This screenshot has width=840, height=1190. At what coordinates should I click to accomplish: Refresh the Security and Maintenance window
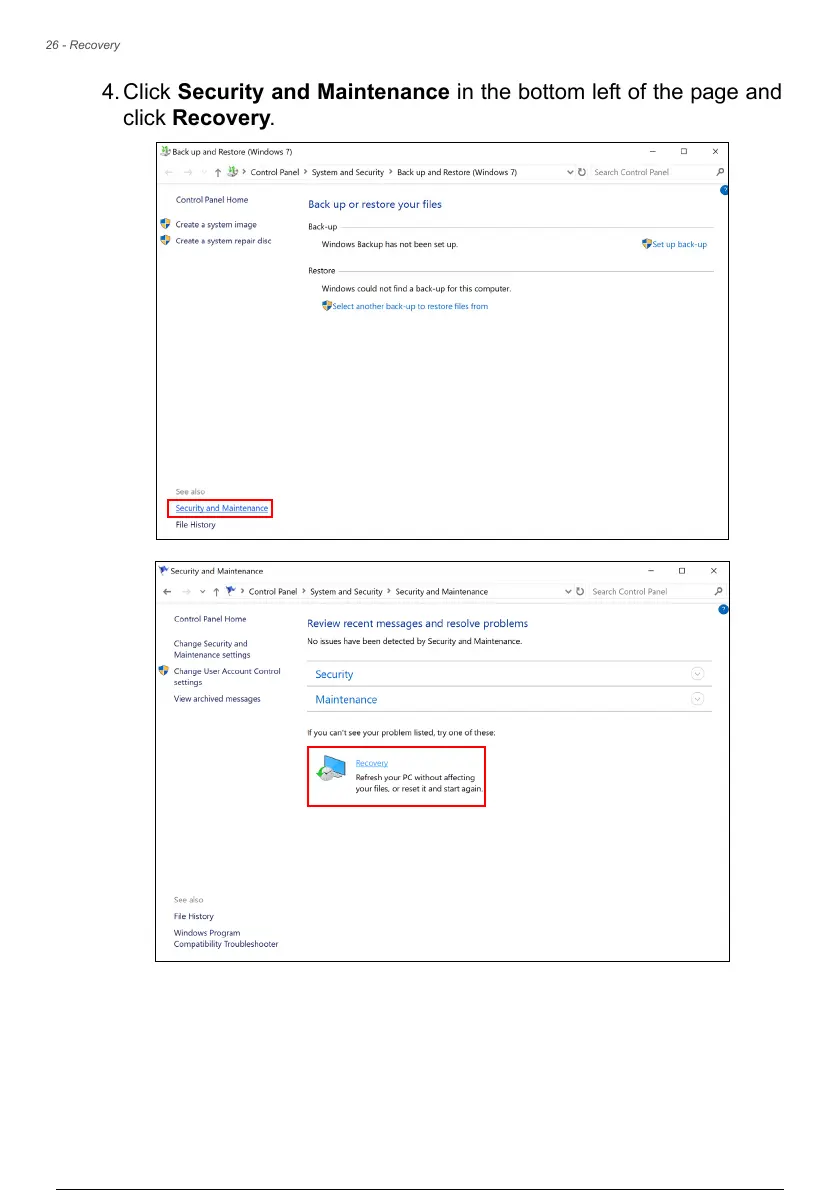[580, 591]
